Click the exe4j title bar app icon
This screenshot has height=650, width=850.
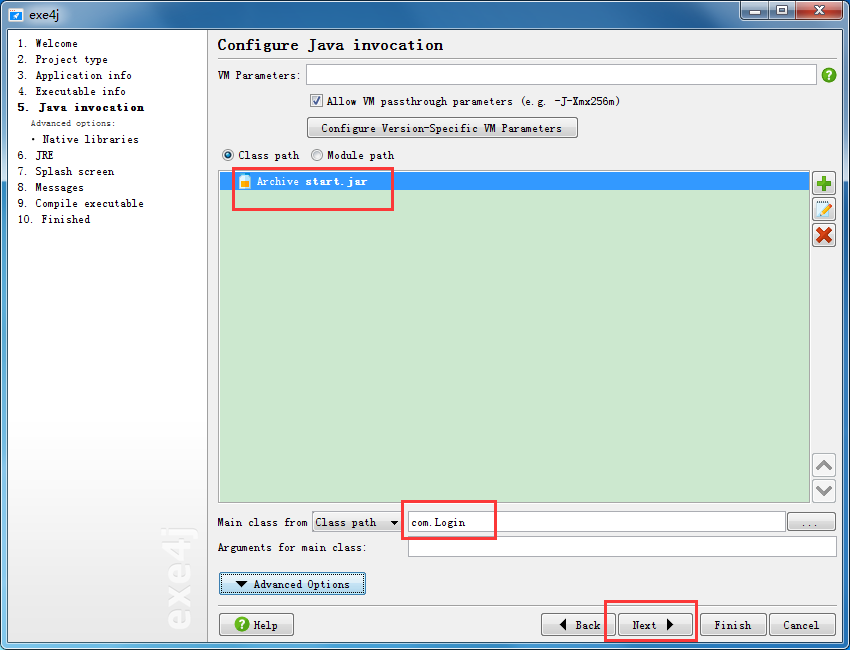16,15
